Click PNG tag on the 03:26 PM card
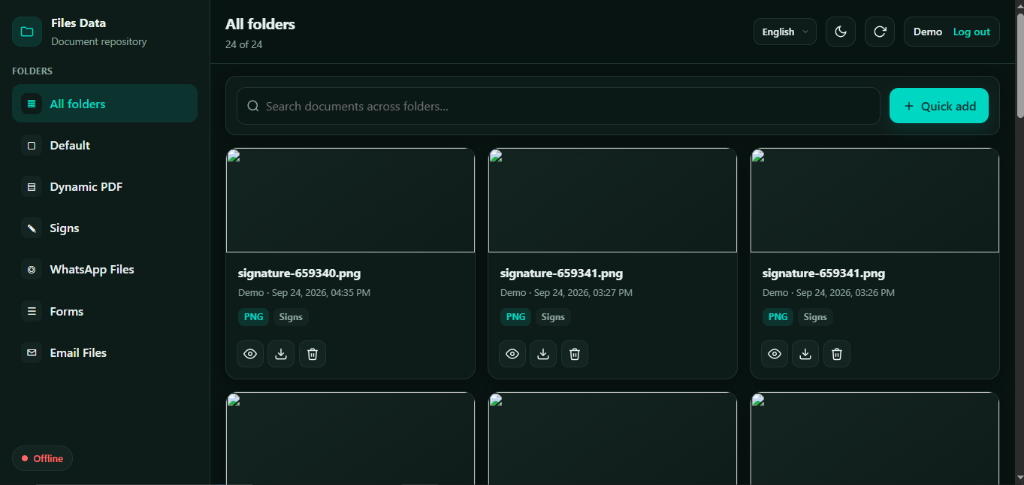Image resolution: width=1024 pixels, height=485 pixels. pos(778,317)
